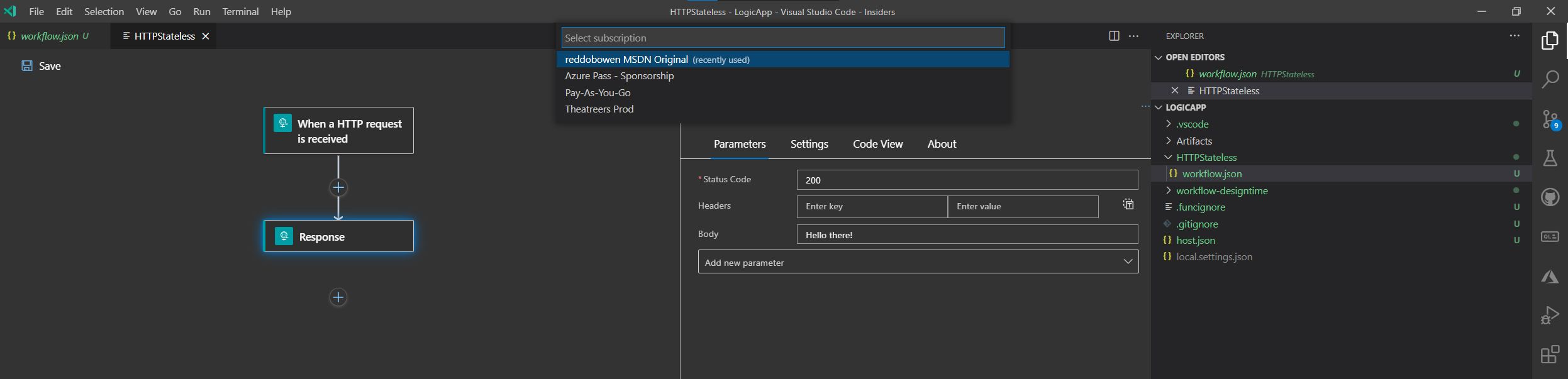The image size is (1568, 379).
Task: Click the HTTP request trigger icon
Action: (x=282, y=123)
